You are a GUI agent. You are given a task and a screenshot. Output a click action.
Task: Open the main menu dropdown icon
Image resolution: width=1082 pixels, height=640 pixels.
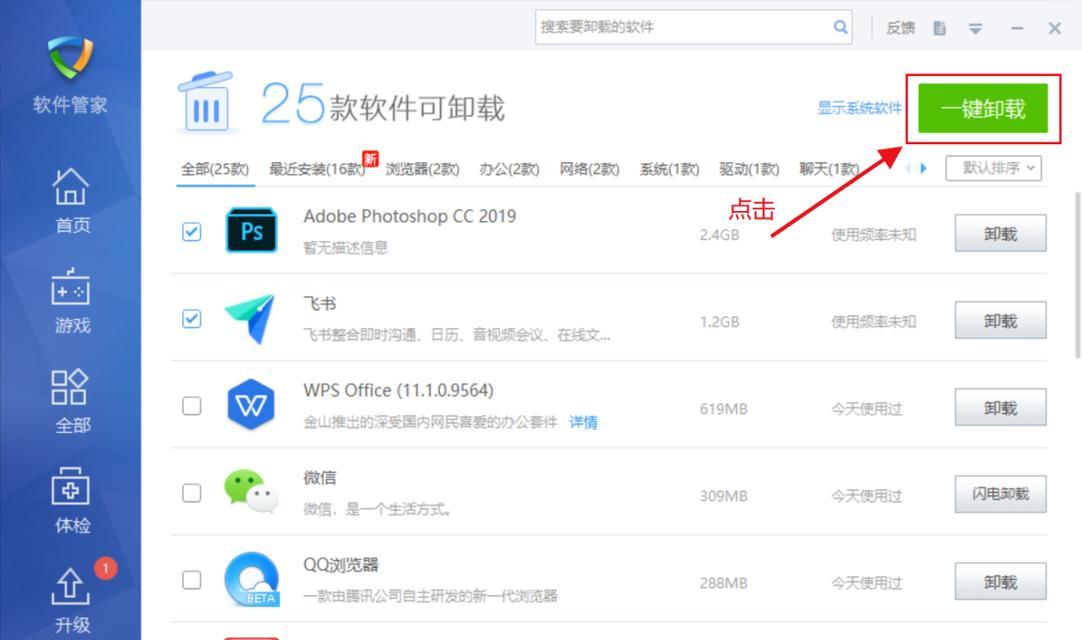975,28
